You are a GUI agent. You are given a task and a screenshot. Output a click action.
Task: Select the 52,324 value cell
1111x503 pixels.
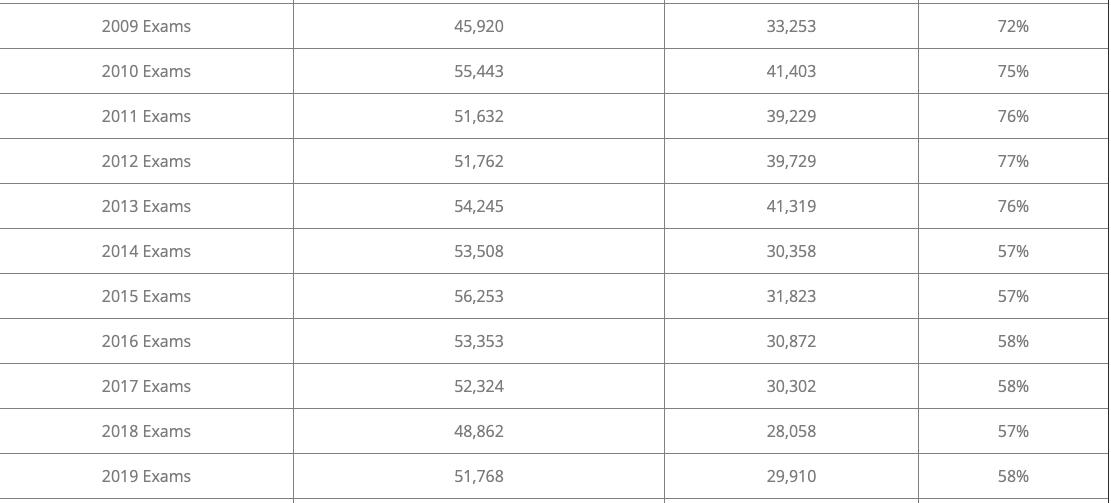pos(479,386)
